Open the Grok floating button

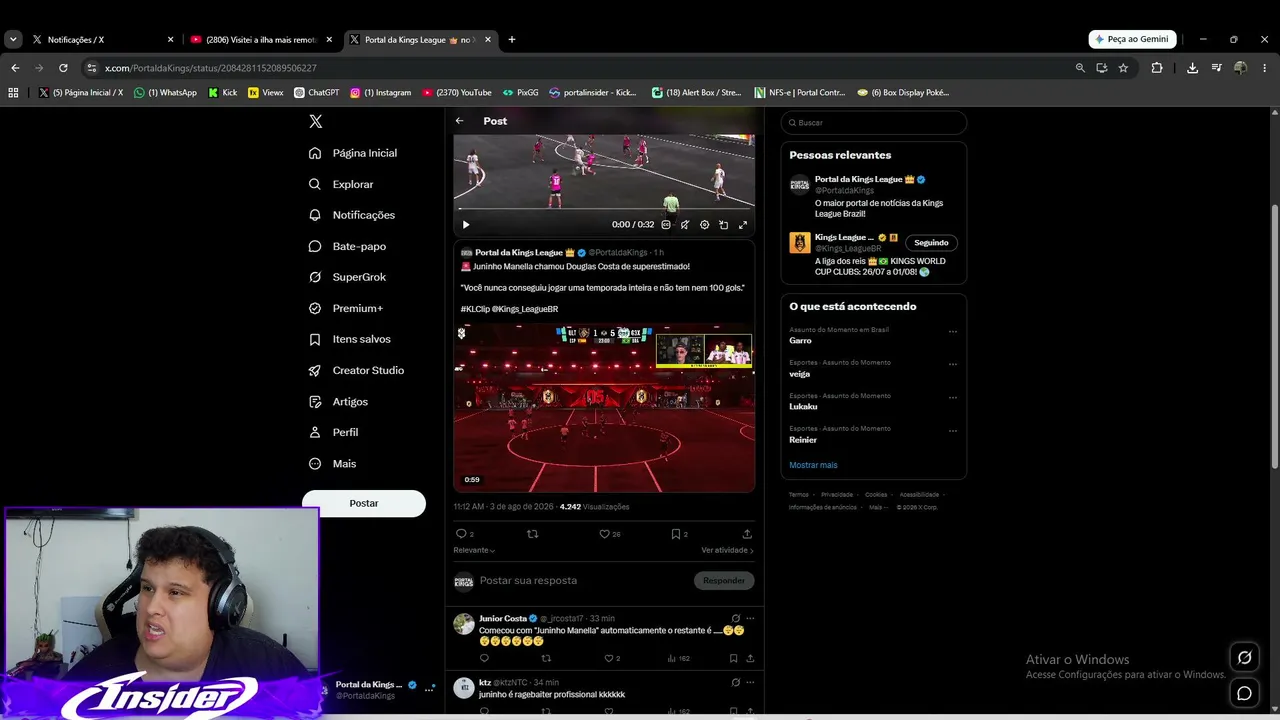click(x=1244, y=657)
